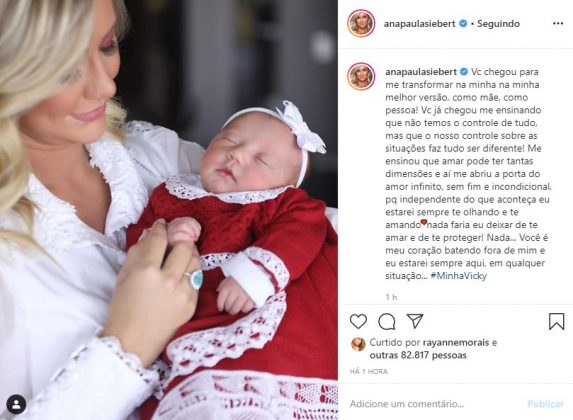Click the 1 h caption time label
The height and width of the screenshot is (420, 573).
coord(391,297)
